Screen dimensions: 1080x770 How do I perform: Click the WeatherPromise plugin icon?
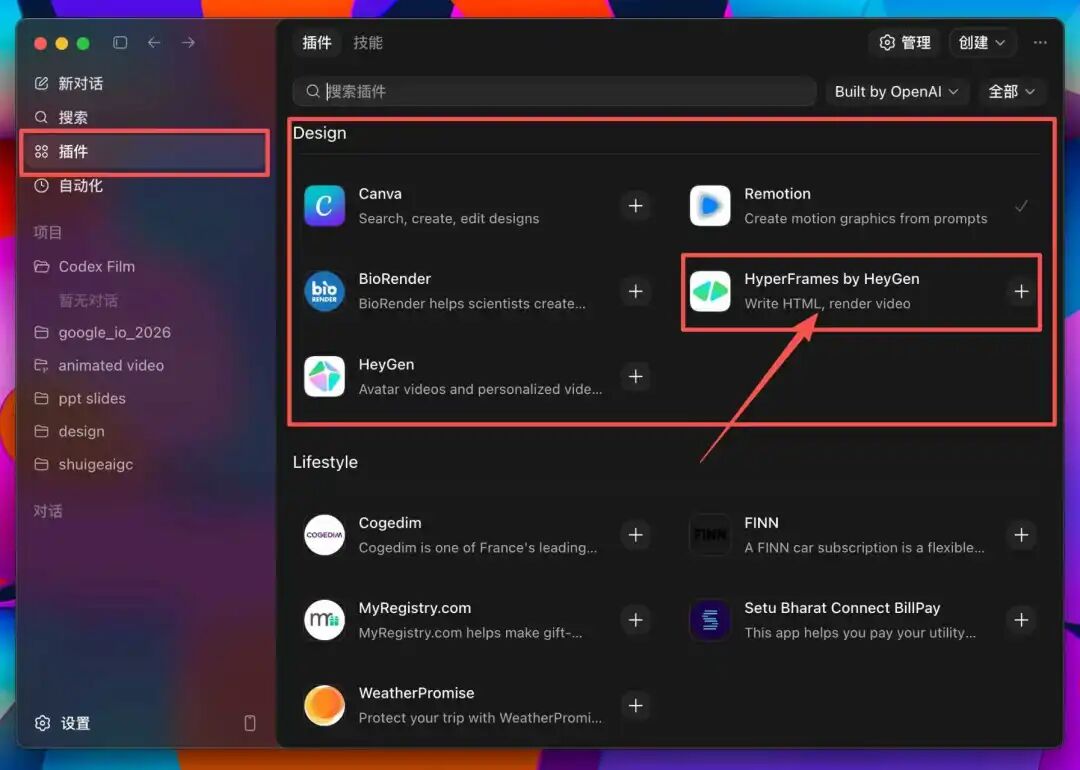pos(324,706)
